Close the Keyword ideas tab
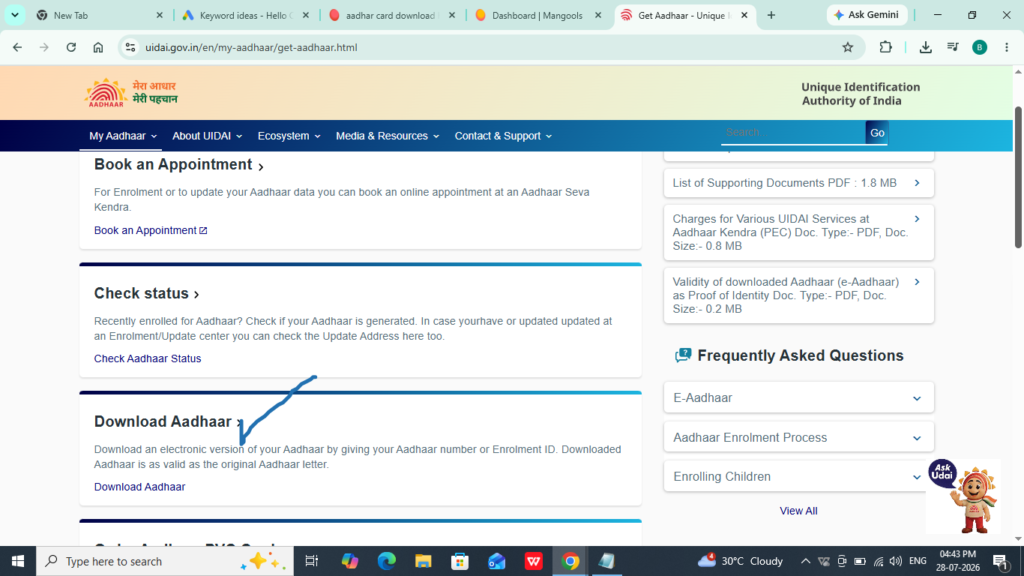 coord(306,15)
